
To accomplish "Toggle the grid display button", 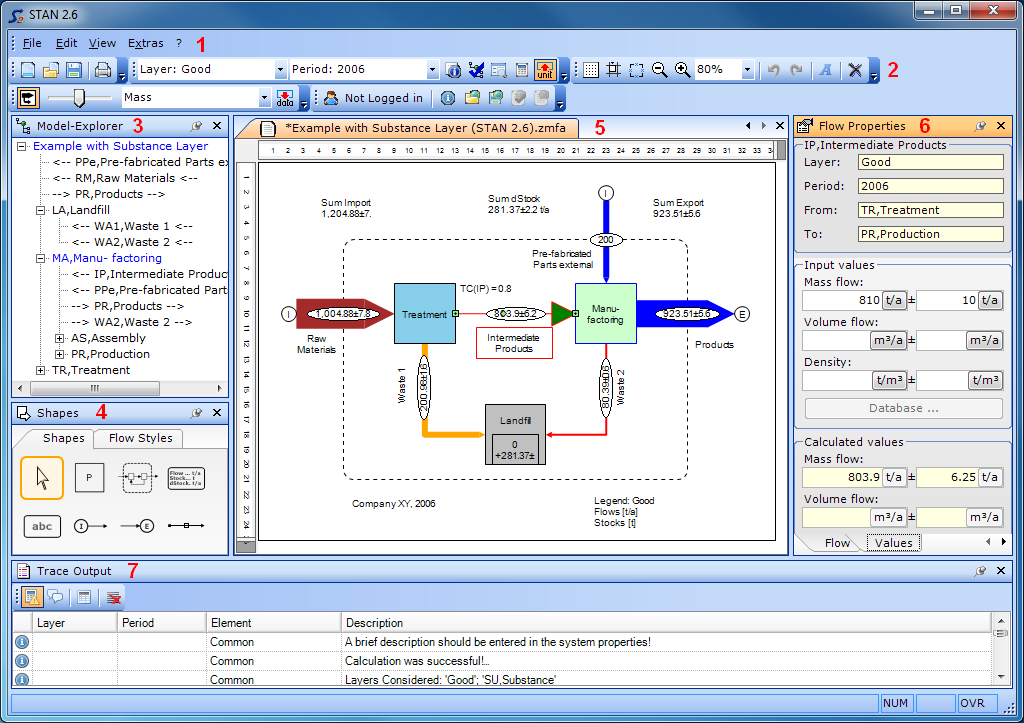I will coord(590,70).
